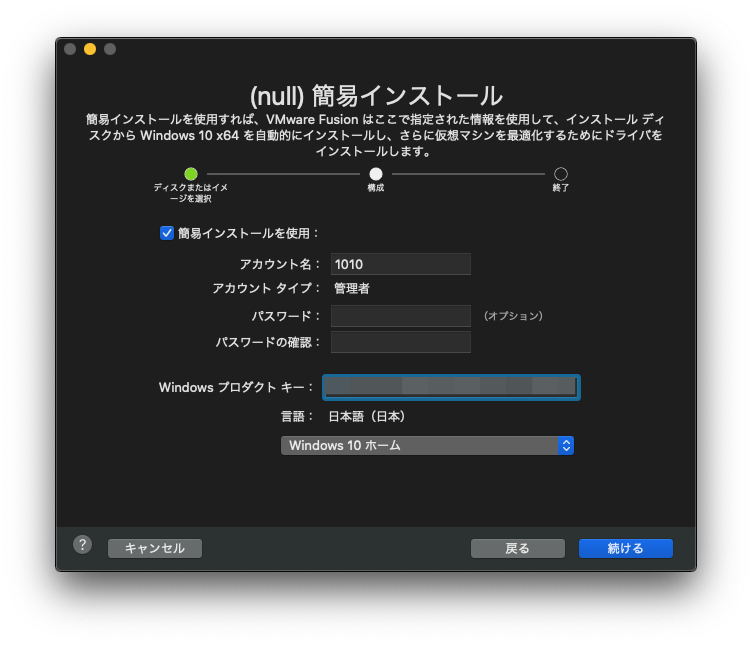The image size is (752, 645).
Task: Click the yellow minimize window button
Action: (90, 49)
